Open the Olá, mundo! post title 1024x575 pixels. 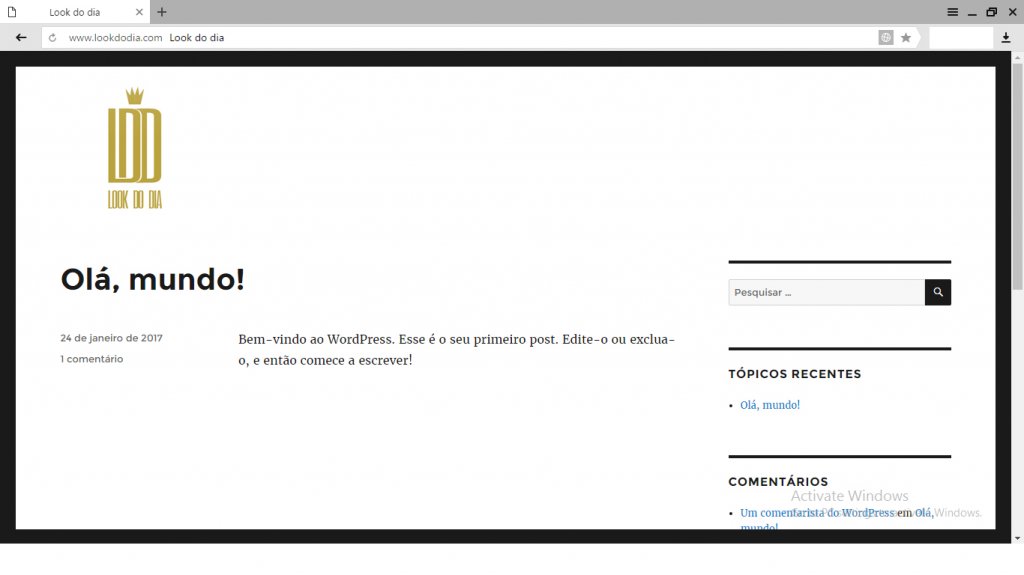[x=153, y=280]
